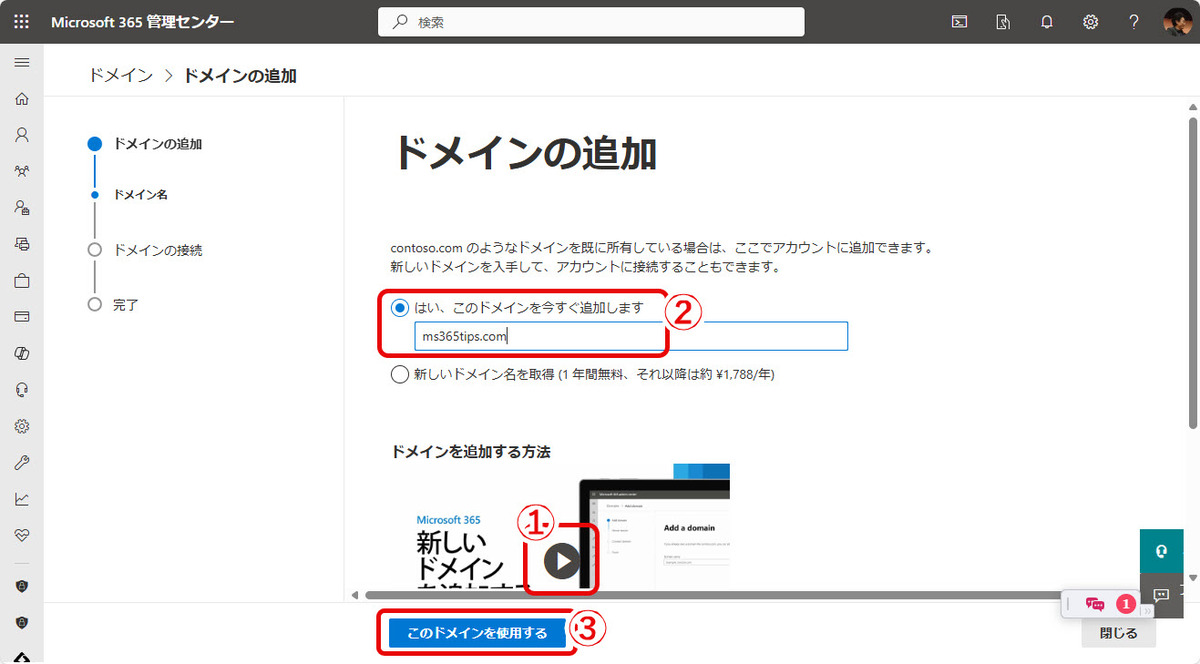
Task: Open the account profile picture
Action: pyautogui.click(x=1178, y=22)
